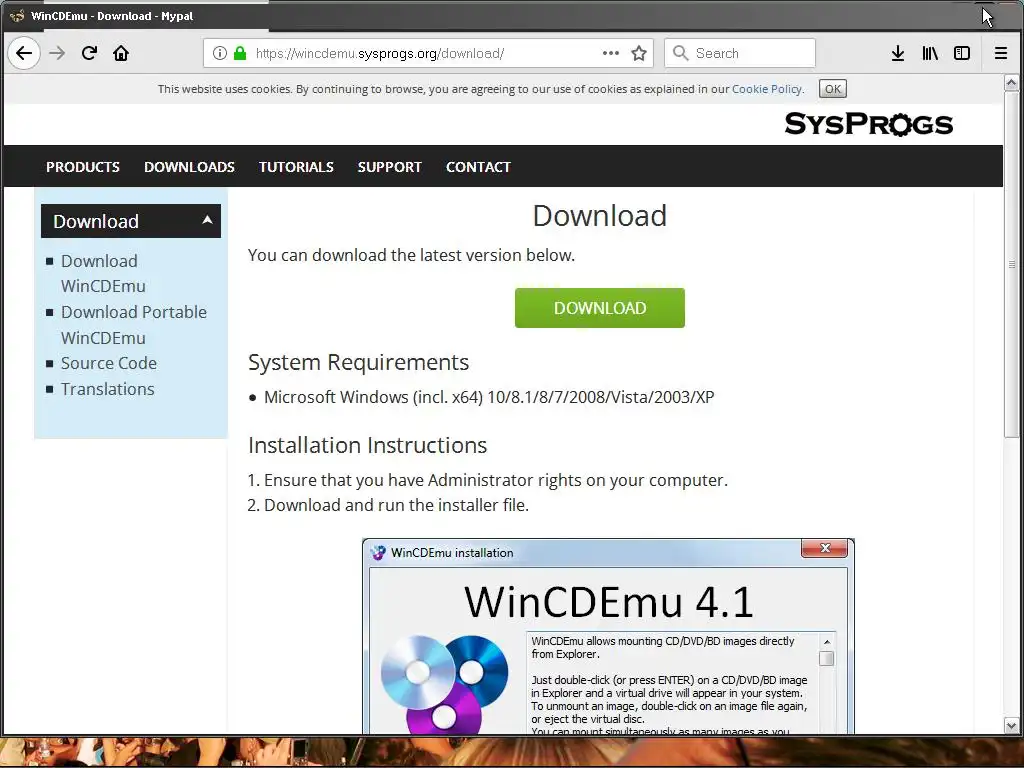Click the green DOWNLOAD button
The width and height of the screenshot is (1024, 768).
click(600, 308)
